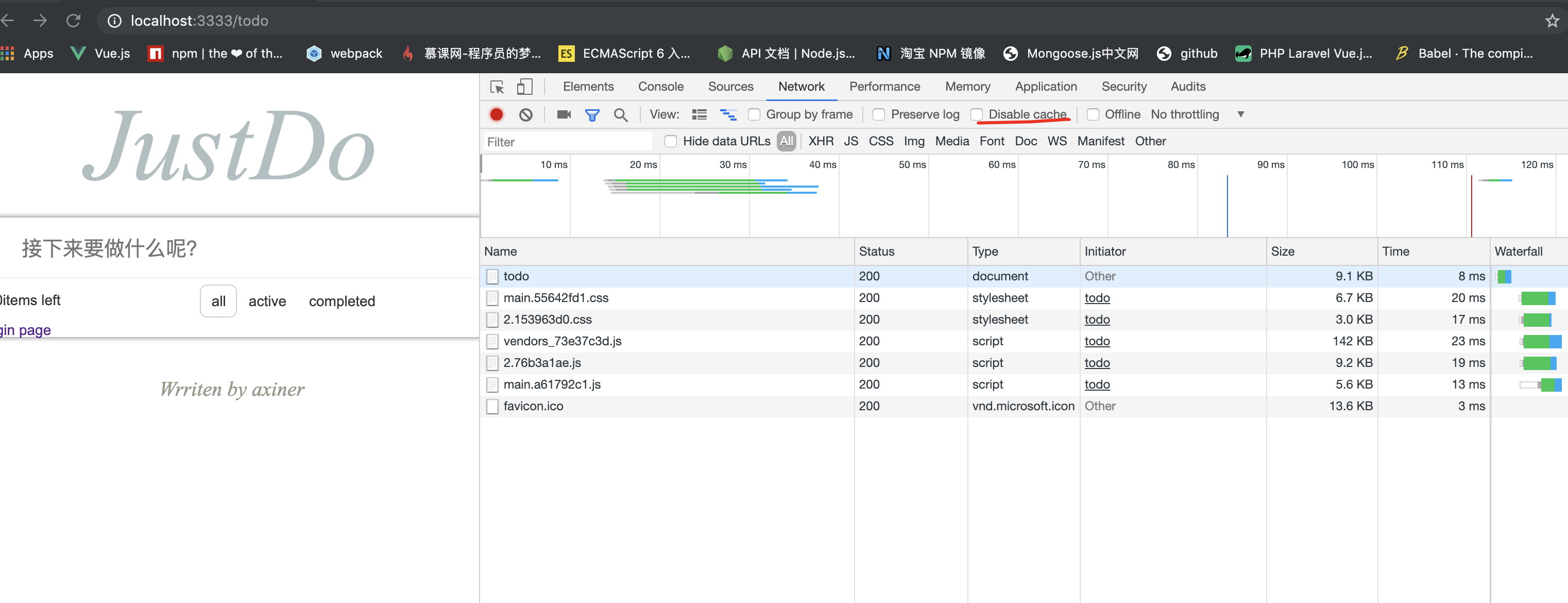Filter requests by JS type
This screenshot has height=603, width=1568.
851,141
